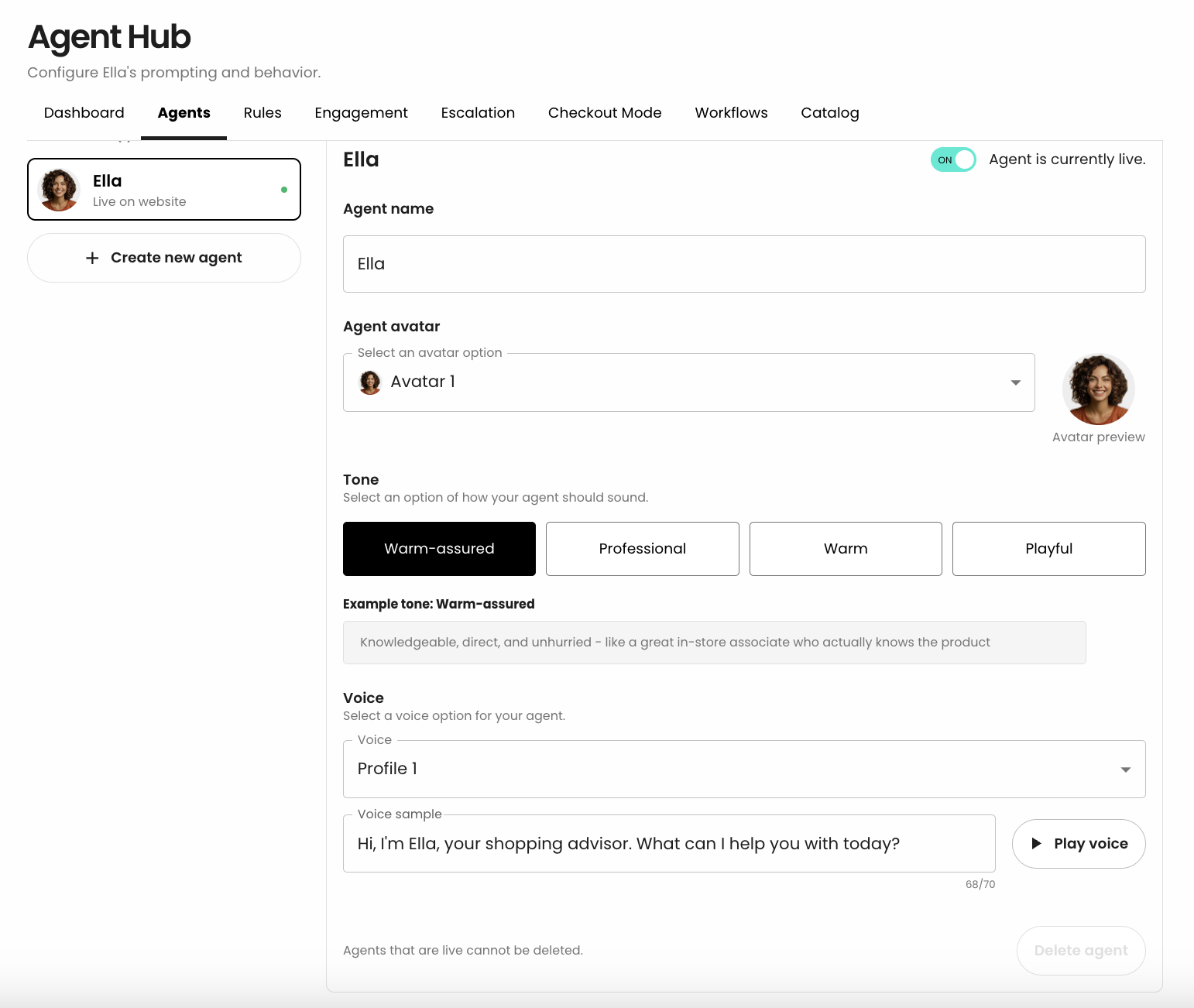Open the Checkout Mode tab

605,113
